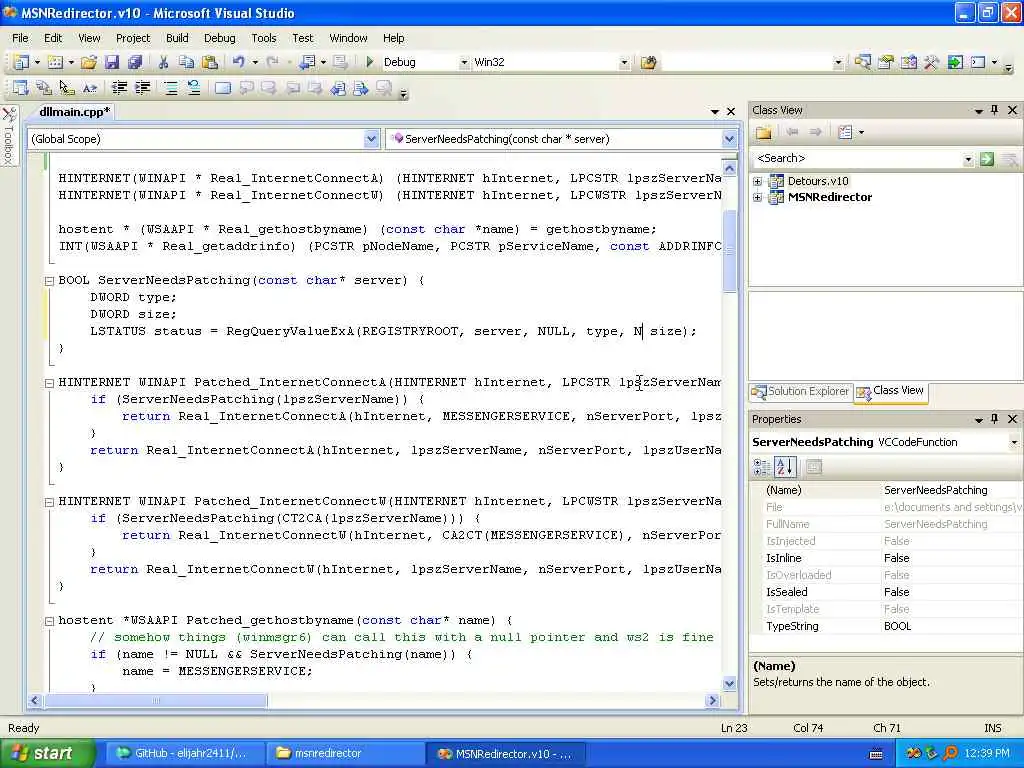Collapse the Patched_gethostbyname function block

click(49, 621)
